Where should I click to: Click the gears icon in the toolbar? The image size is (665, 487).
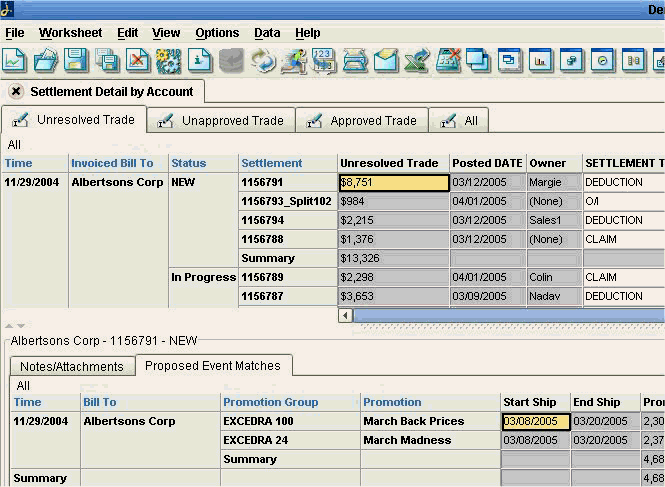pyautogui.click(x=168, y=60)
